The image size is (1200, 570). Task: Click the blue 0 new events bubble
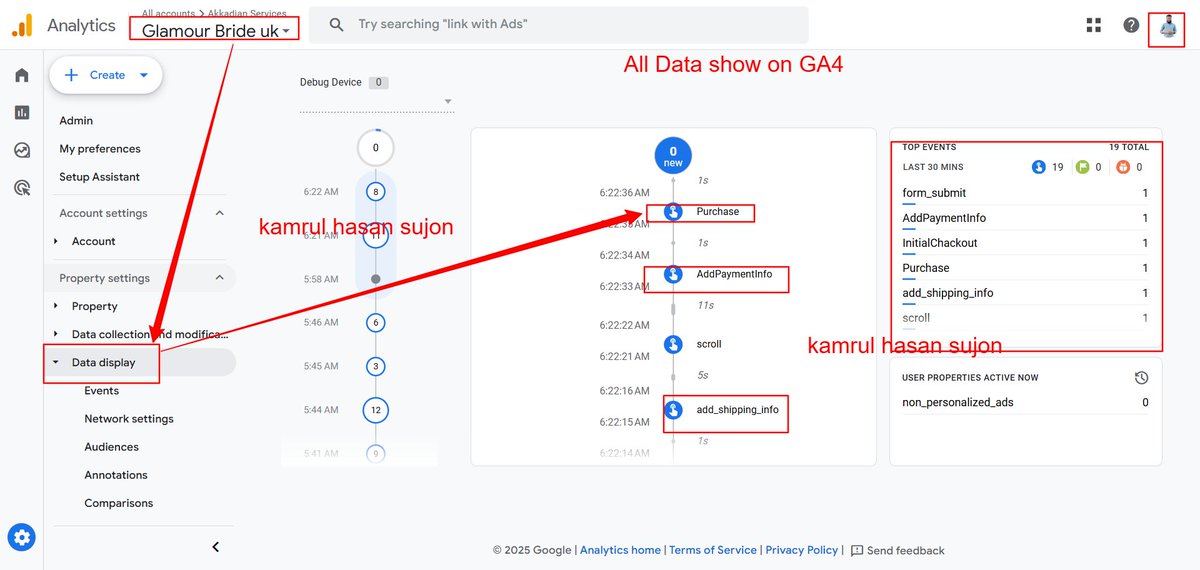pyautogui.click(x=673, y=156)
